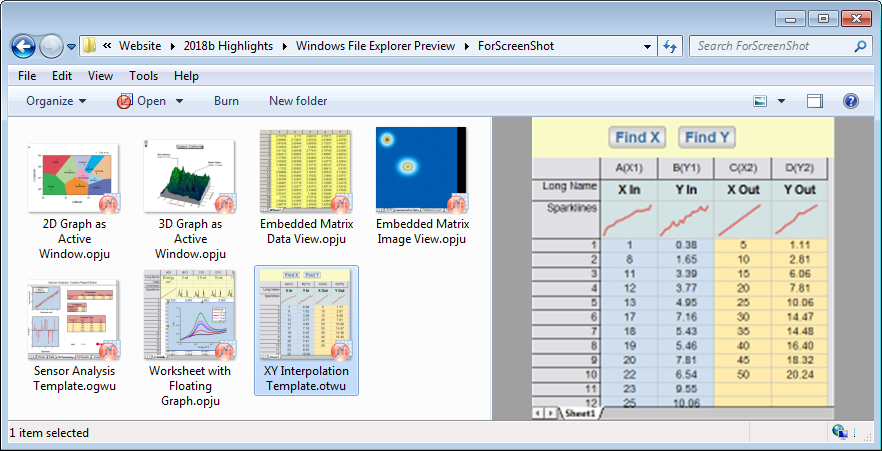
Task: Open the View menu
Action: [x=100, y=76]
